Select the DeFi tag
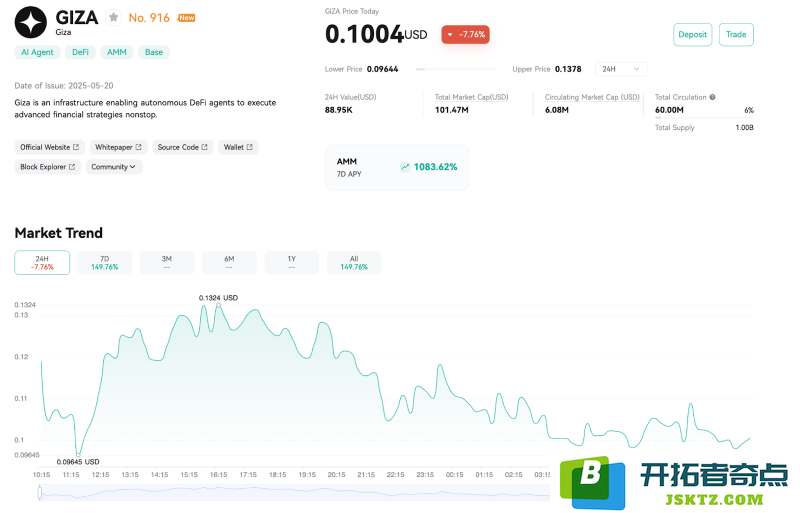The width and height of the screenshot is (800, 513). coord(80,52)
